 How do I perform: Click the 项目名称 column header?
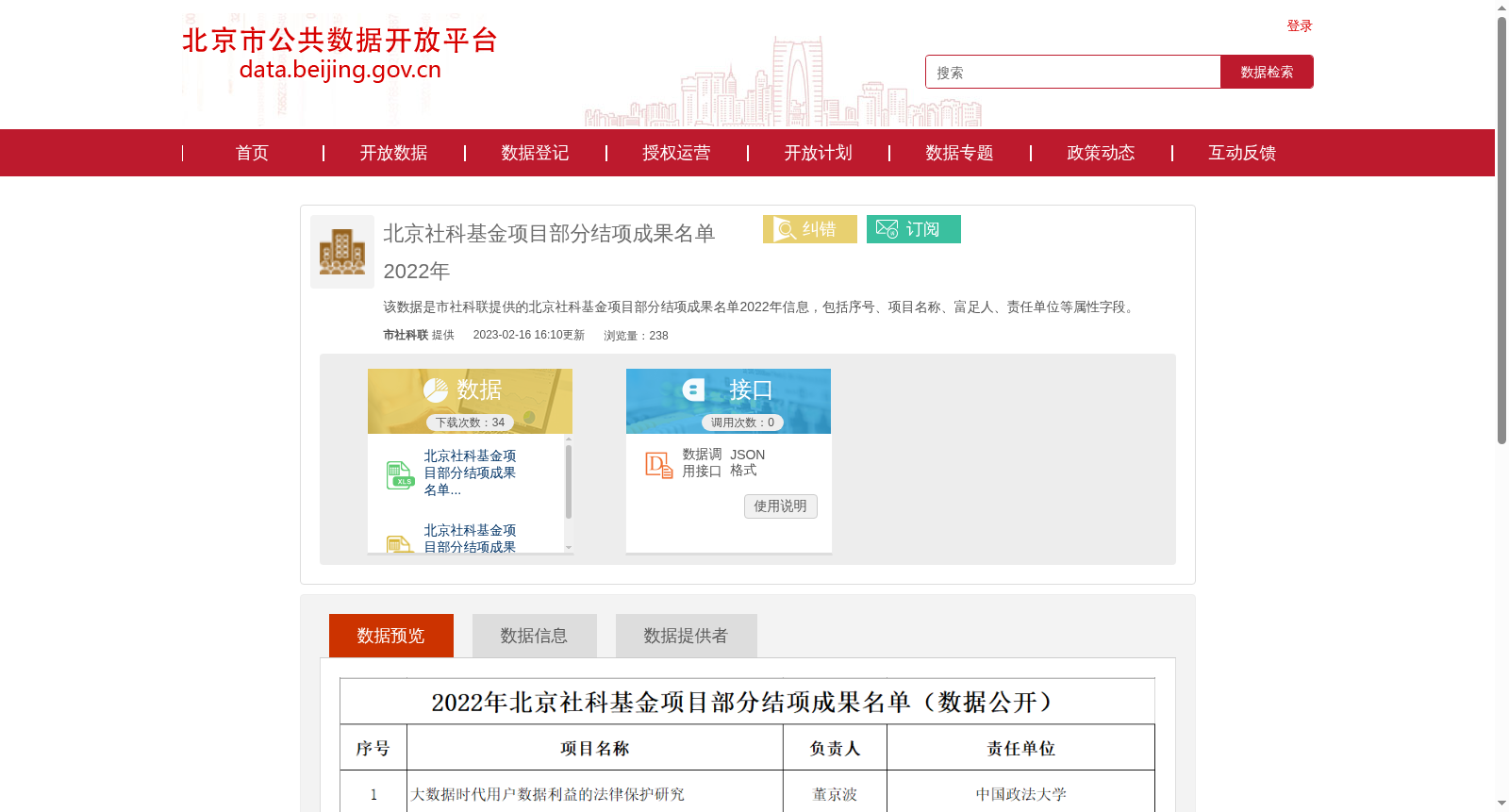(595, 748)
